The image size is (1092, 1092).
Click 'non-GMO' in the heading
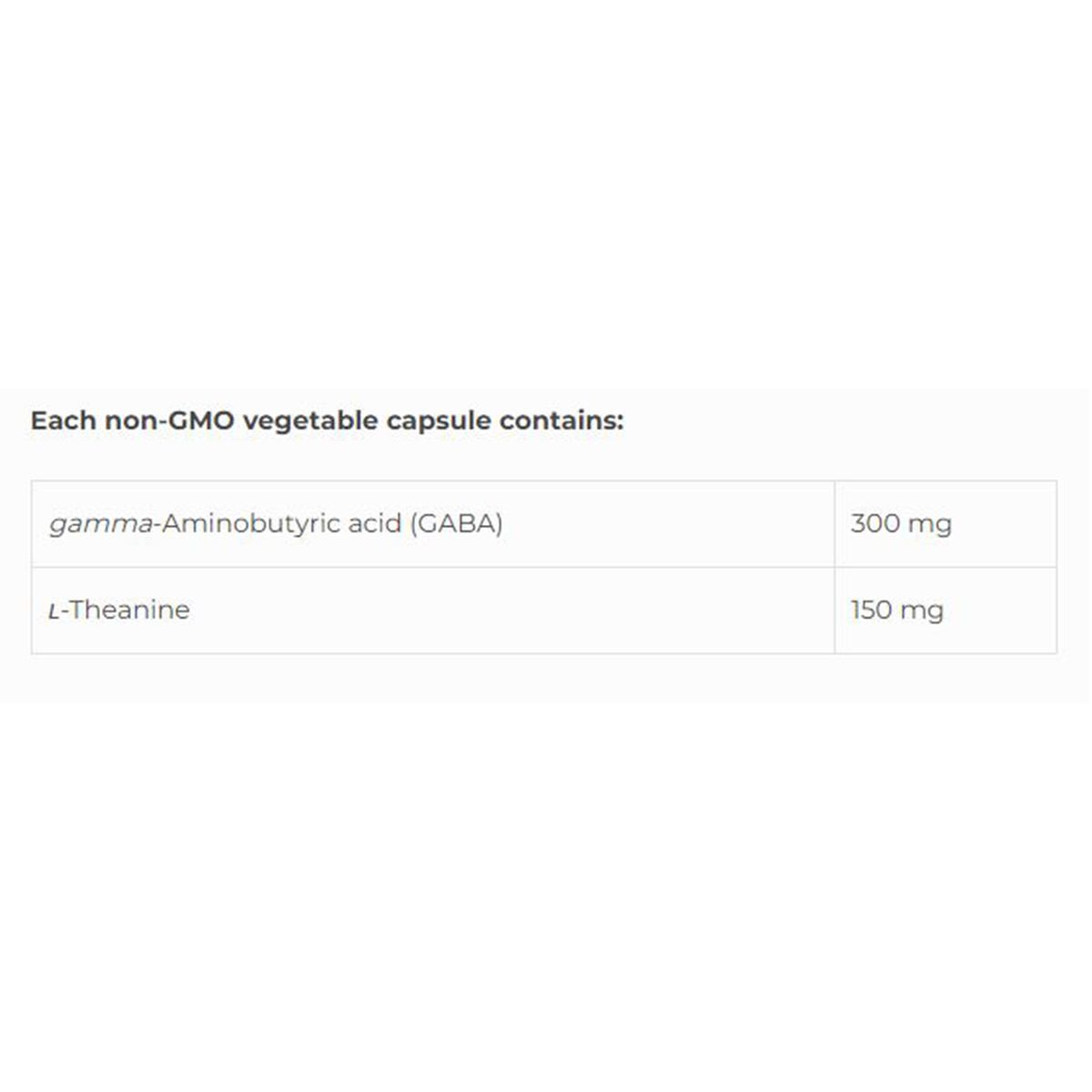(x=169, y=420)
